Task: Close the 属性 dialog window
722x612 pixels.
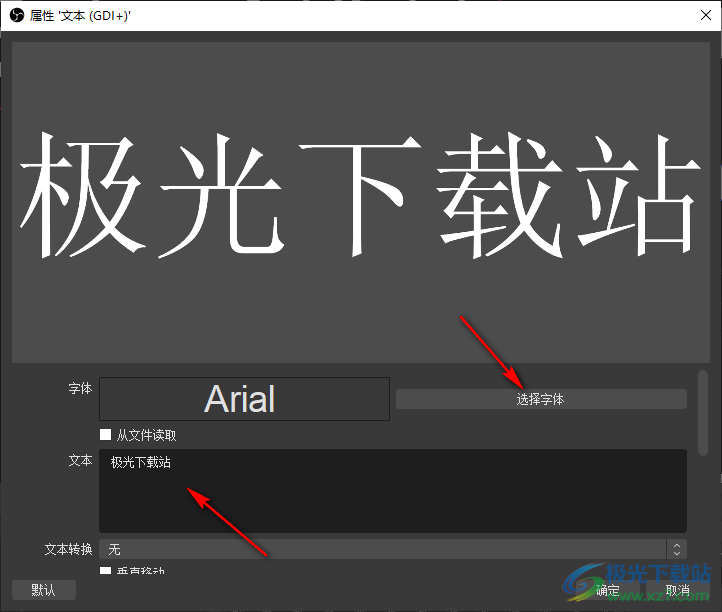Action: click(705, 15)
